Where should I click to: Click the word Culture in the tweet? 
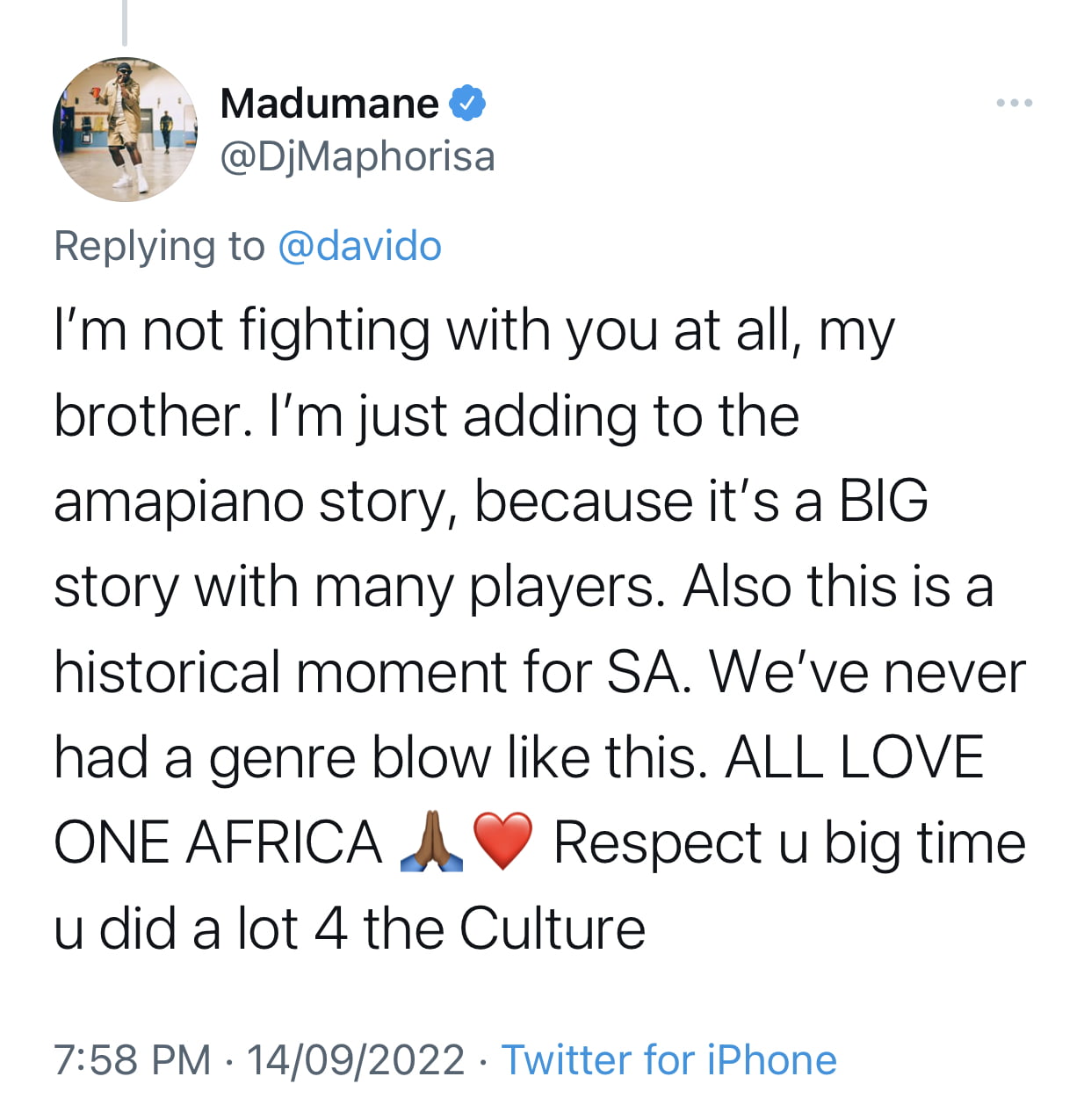552,929
